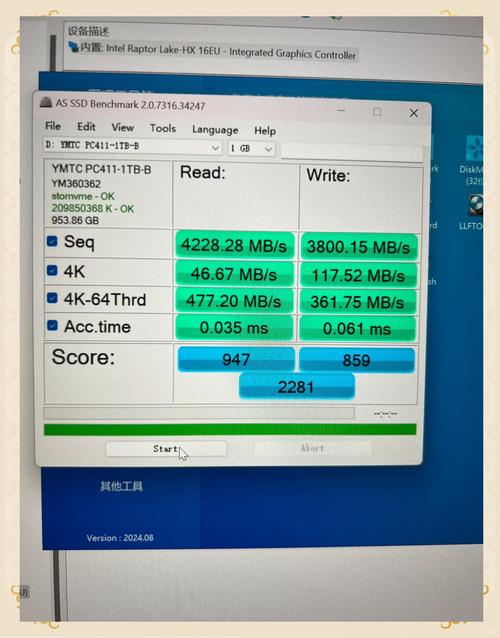Click the 设备描述 header in background window

click(88, 31)
